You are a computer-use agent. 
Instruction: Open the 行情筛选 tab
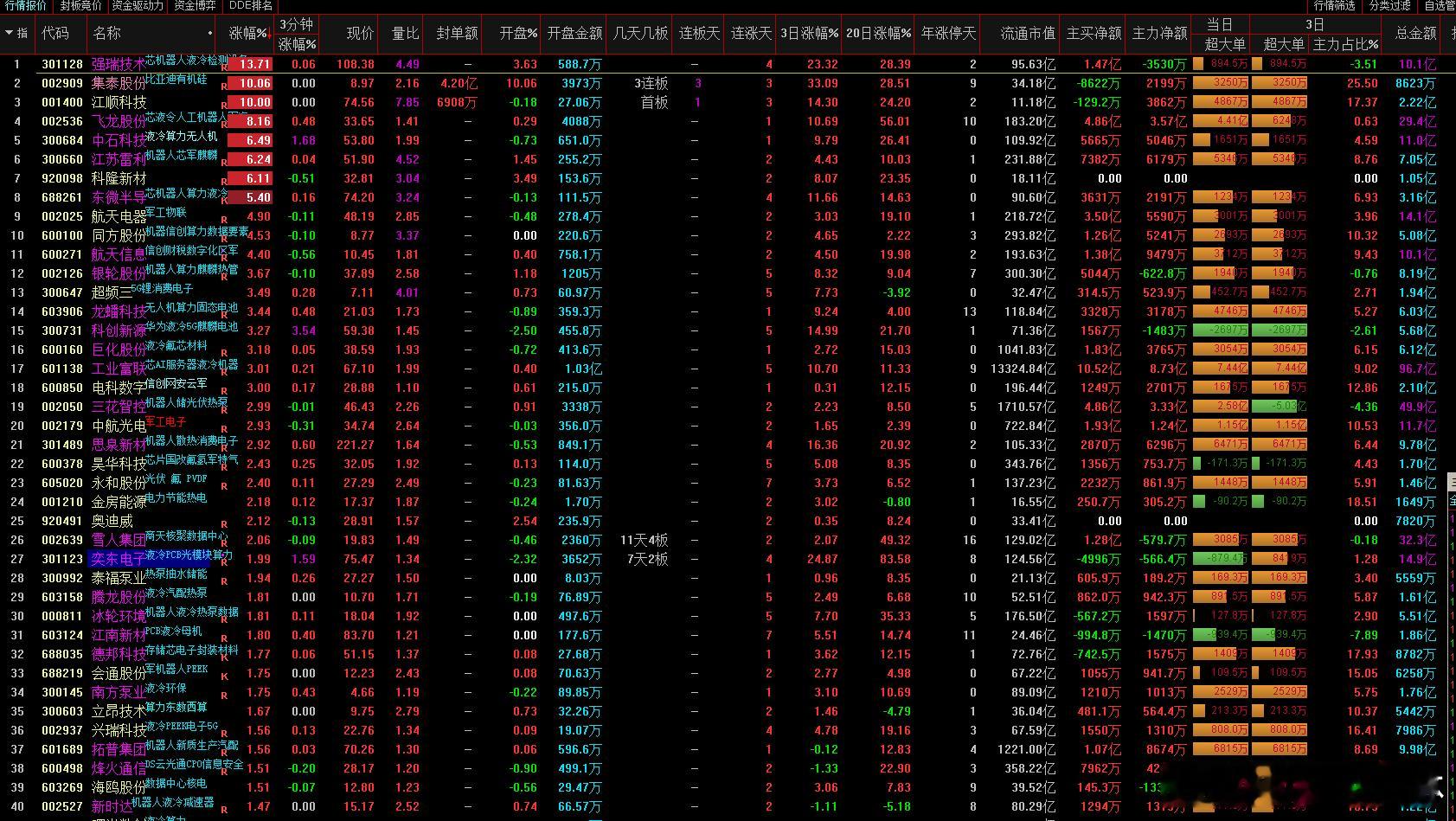(x=1334, y=5)
